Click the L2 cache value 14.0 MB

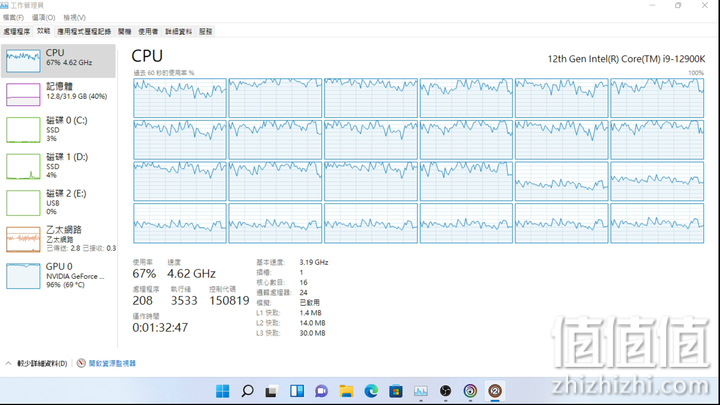point(312,323)
